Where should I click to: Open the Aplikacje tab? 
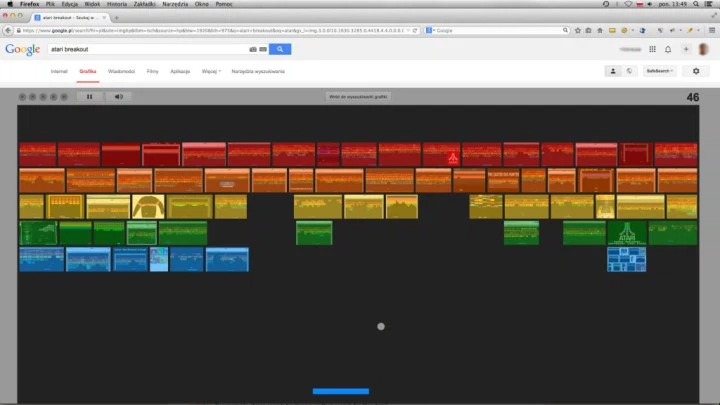point(180,72)
